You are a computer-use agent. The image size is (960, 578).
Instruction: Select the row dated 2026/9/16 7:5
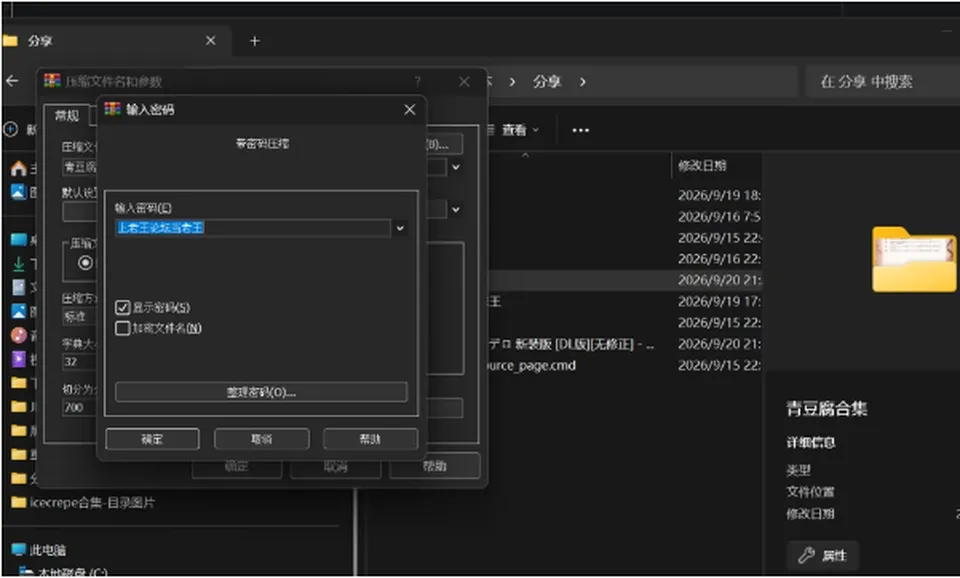click(x=624, y=217)
